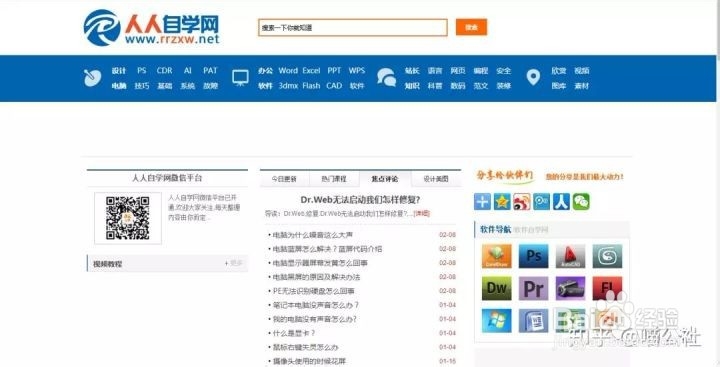
Task: Open article 什么是显卡？
Action: (x=294, y=333)
